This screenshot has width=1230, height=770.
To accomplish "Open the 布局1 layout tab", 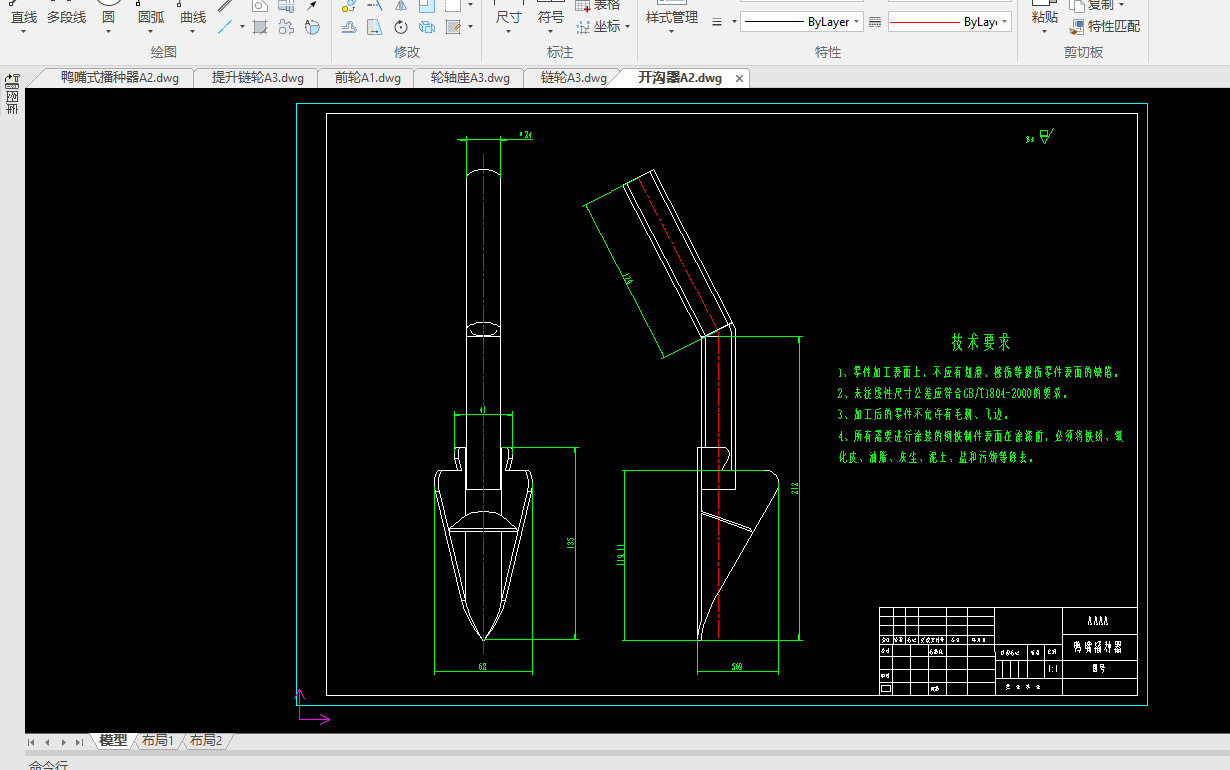I will pyautogui.click(x=157, y=741).
